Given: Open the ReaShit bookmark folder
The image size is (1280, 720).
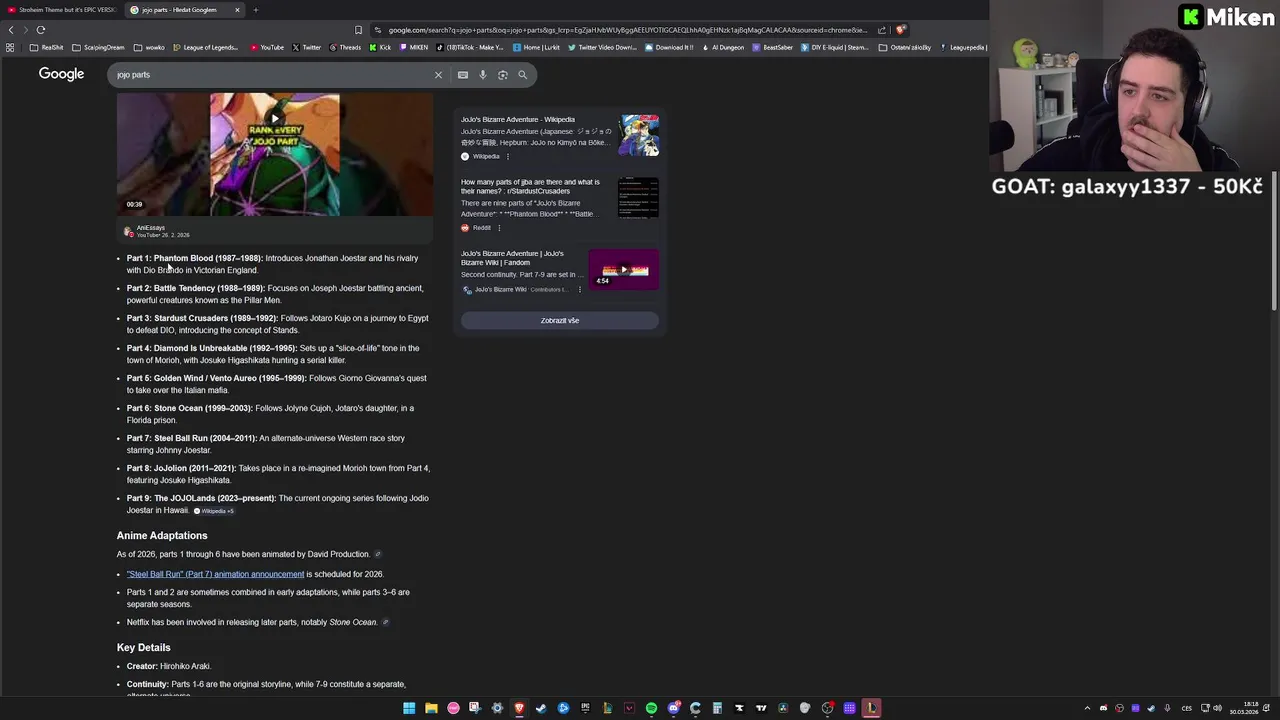Looking at the screenshot, I should tap(47, 47).
